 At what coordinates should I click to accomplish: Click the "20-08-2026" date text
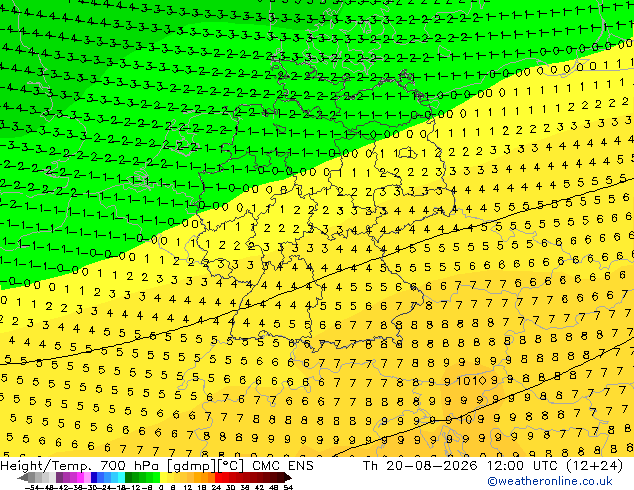pyautogui.click(x=431, y=466)
